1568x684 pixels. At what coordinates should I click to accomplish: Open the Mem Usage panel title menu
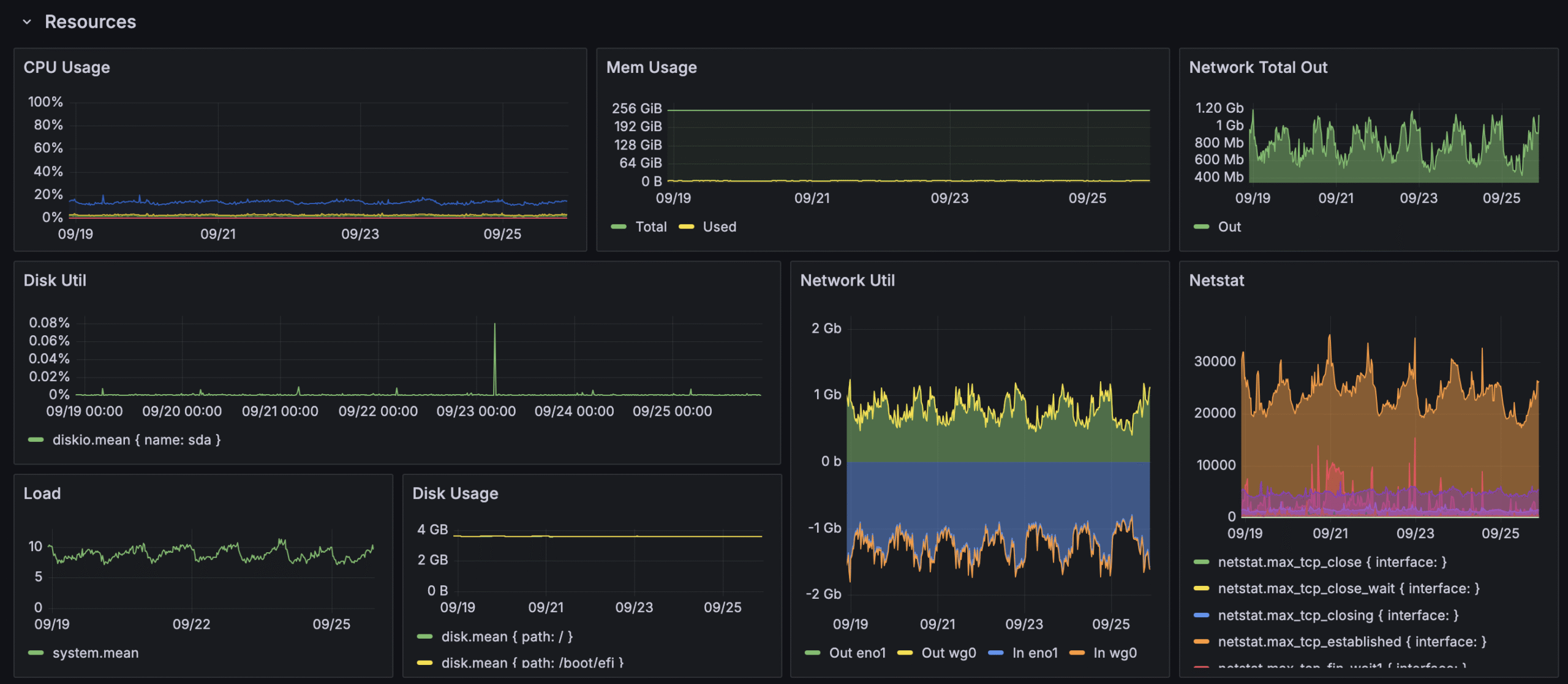(x=651, y=67)
